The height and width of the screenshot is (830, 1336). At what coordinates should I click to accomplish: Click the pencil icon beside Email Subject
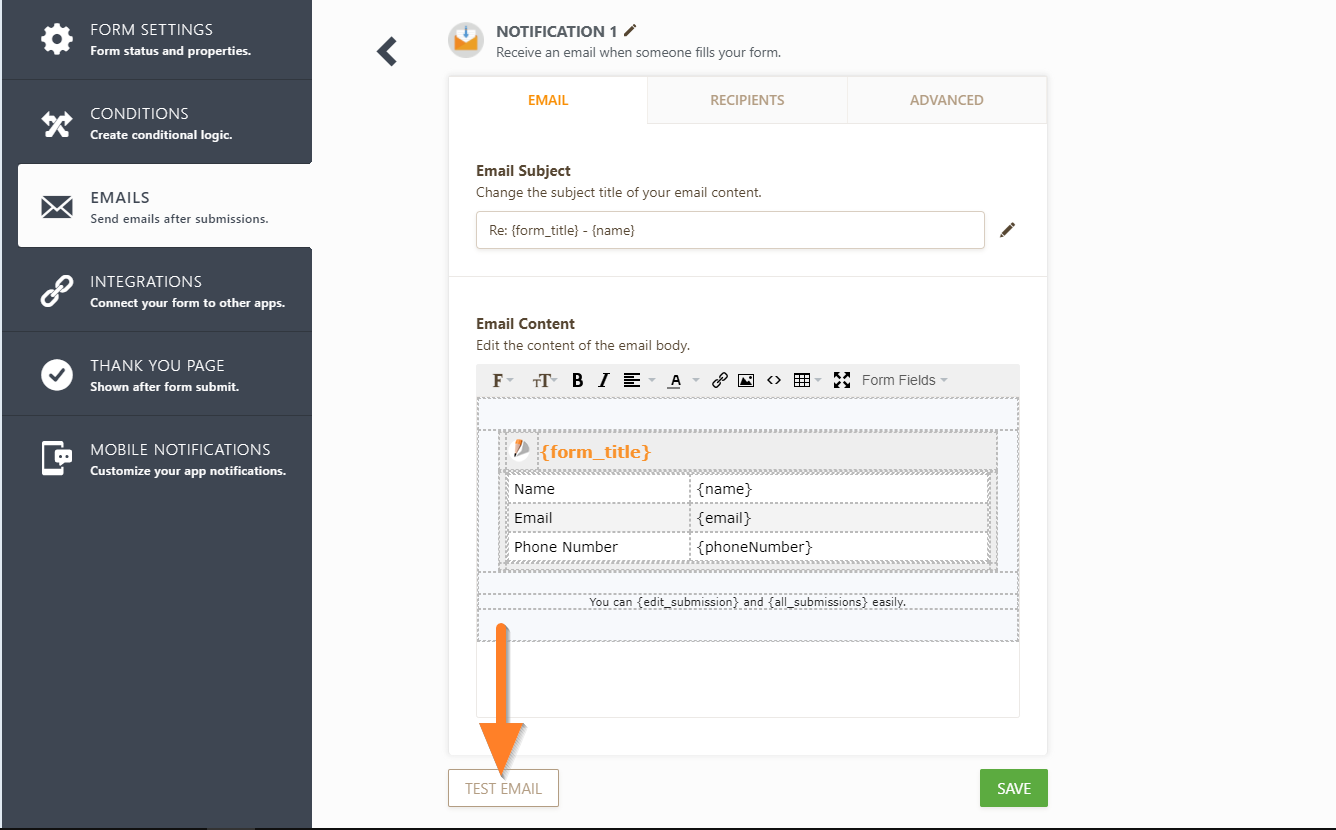[x=1007, y=230]
